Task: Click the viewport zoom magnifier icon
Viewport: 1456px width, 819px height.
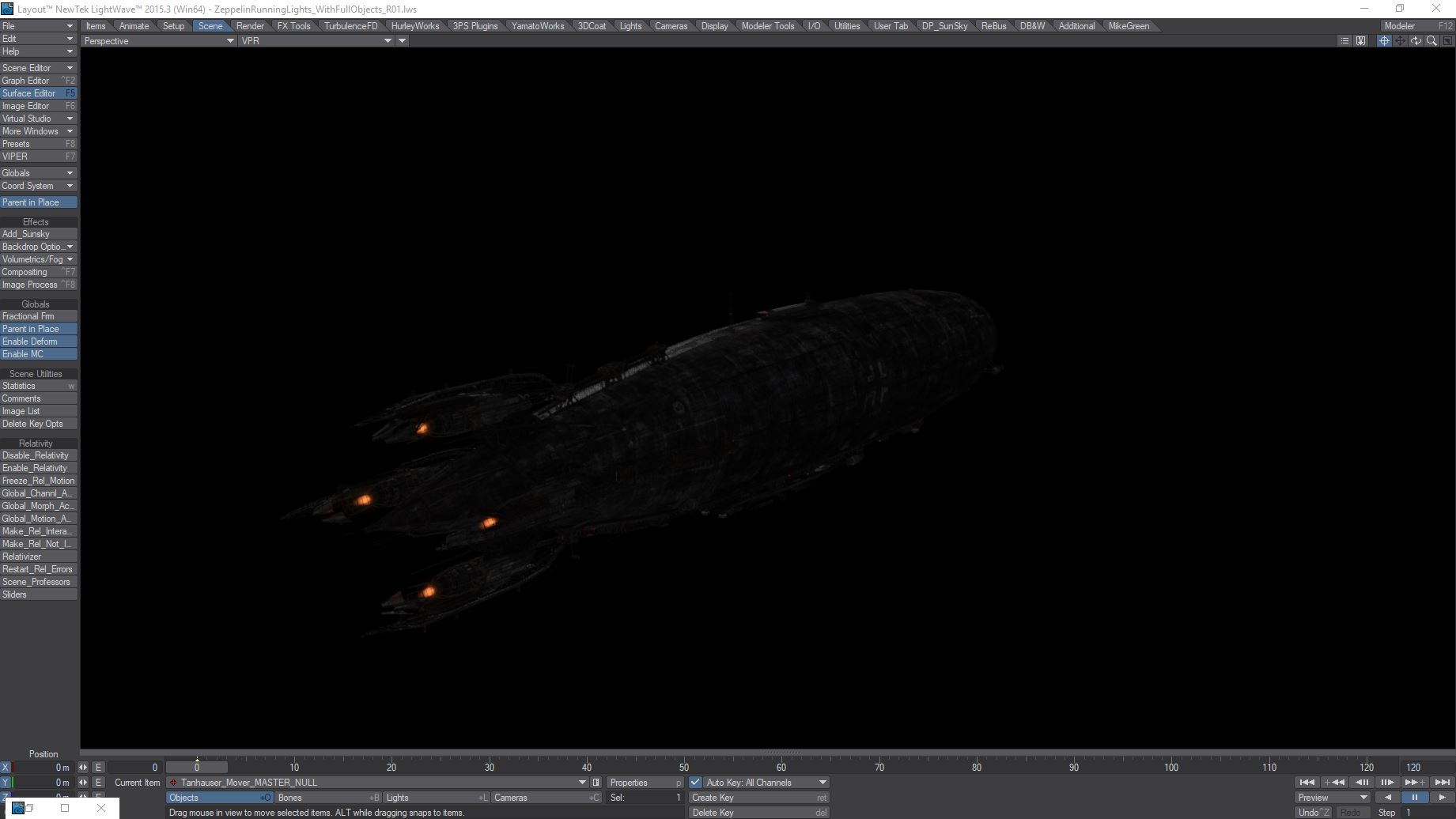Action: coord(1431,41)
